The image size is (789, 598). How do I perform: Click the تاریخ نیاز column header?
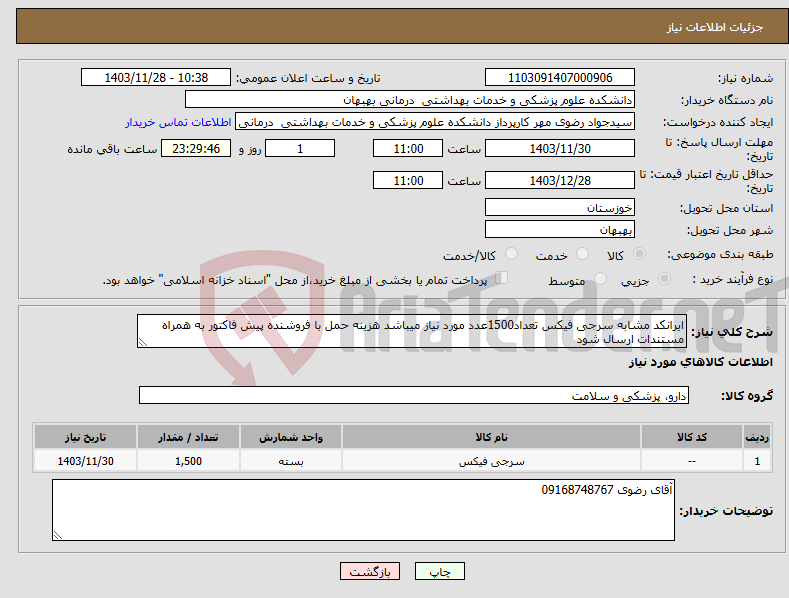(86, 437)
